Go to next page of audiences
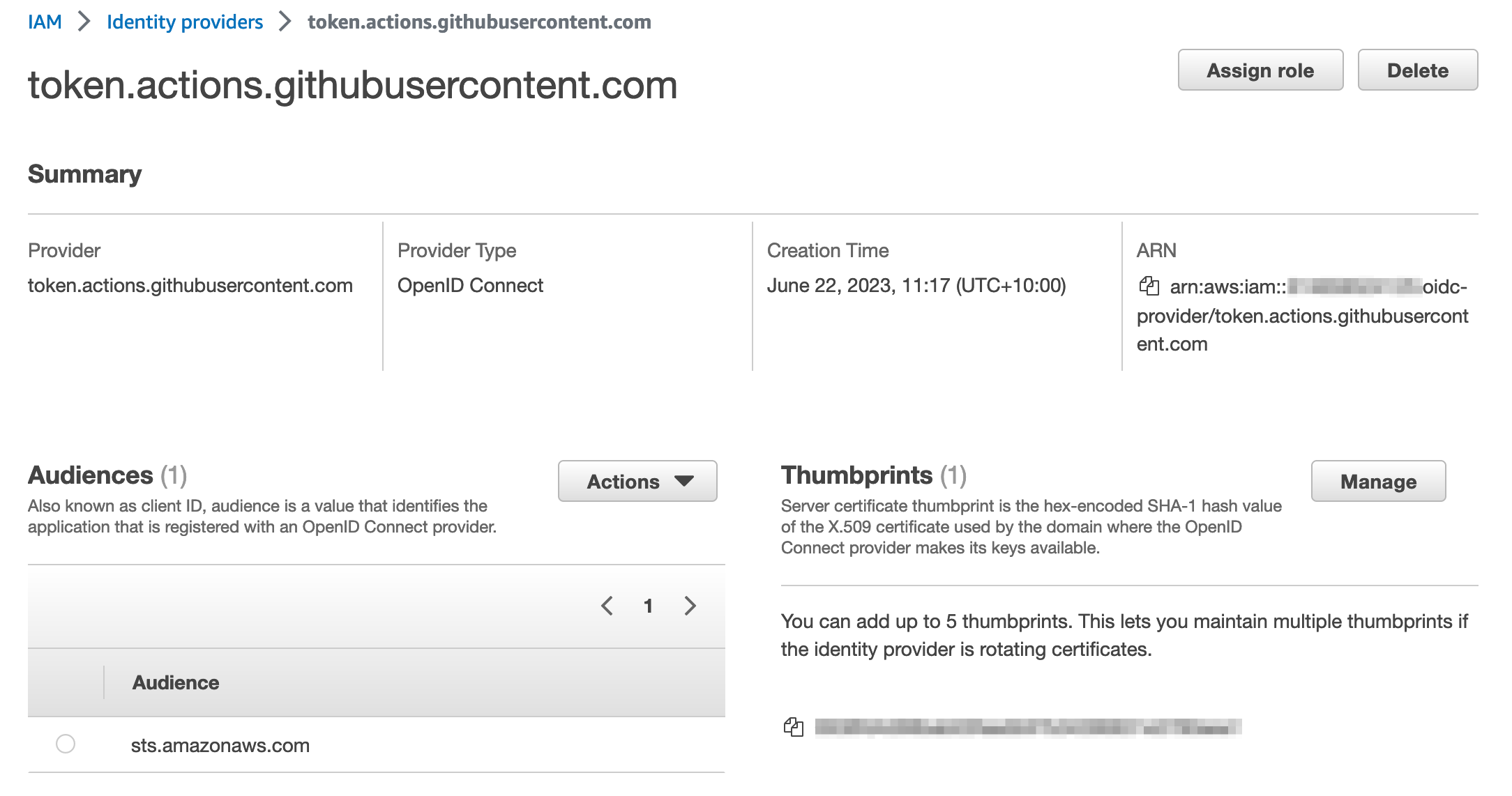Viewport: 1512px width, 796px height. coord(690,606)
